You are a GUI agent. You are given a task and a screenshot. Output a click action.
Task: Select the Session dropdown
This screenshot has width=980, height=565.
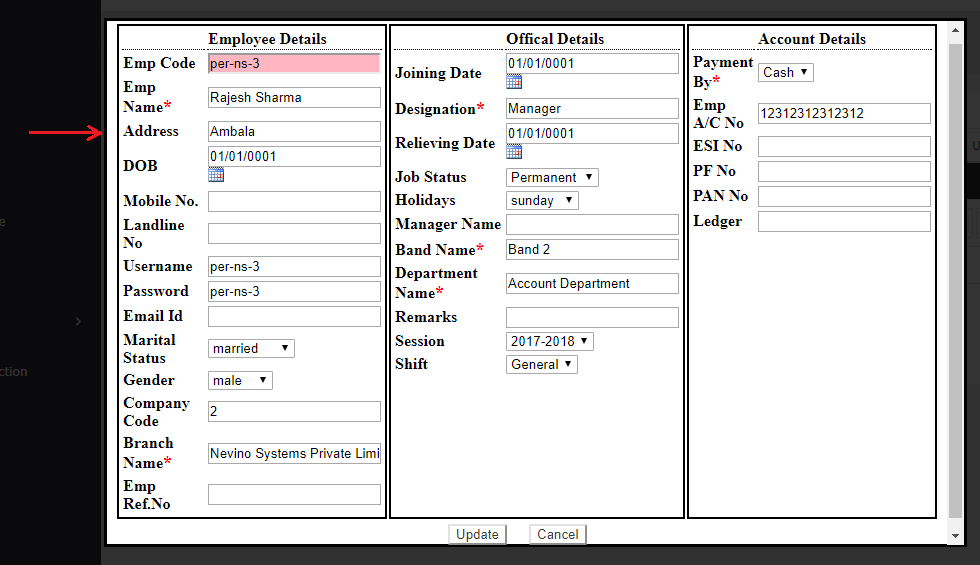(550, 341)
